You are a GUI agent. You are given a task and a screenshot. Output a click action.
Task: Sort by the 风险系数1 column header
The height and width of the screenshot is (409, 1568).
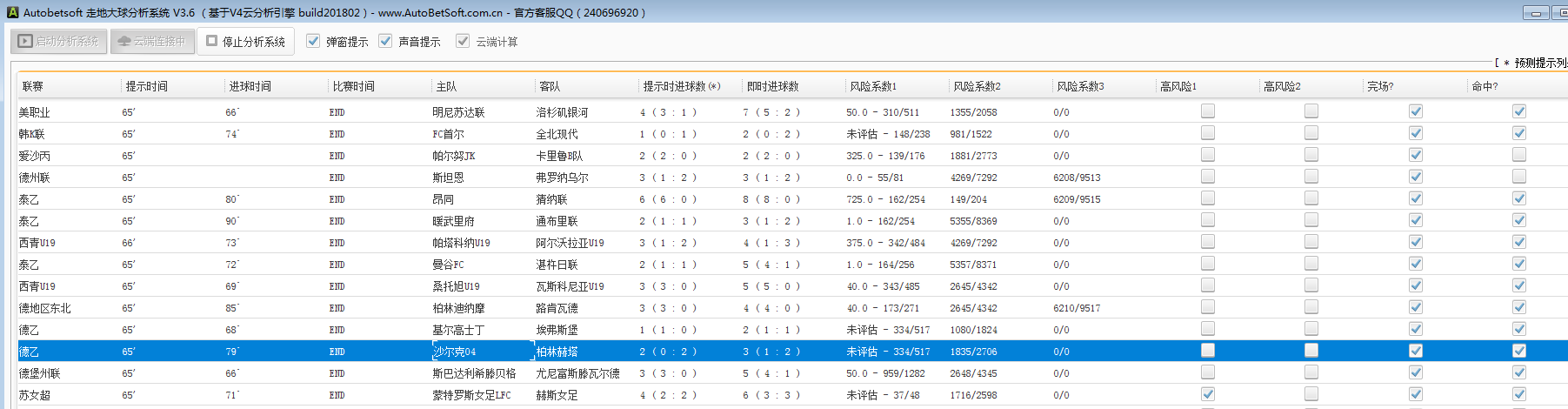872,86
